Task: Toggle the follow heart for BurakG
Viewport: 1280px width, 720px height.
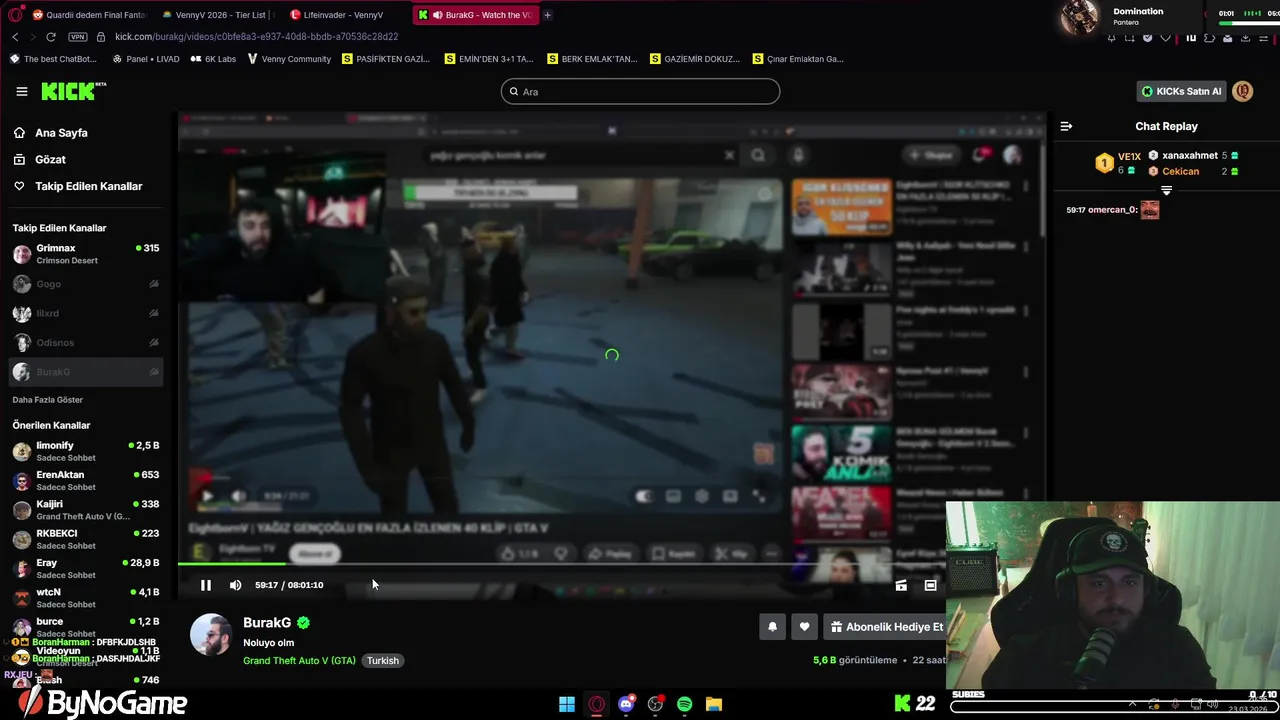Action: click(804, 627)
